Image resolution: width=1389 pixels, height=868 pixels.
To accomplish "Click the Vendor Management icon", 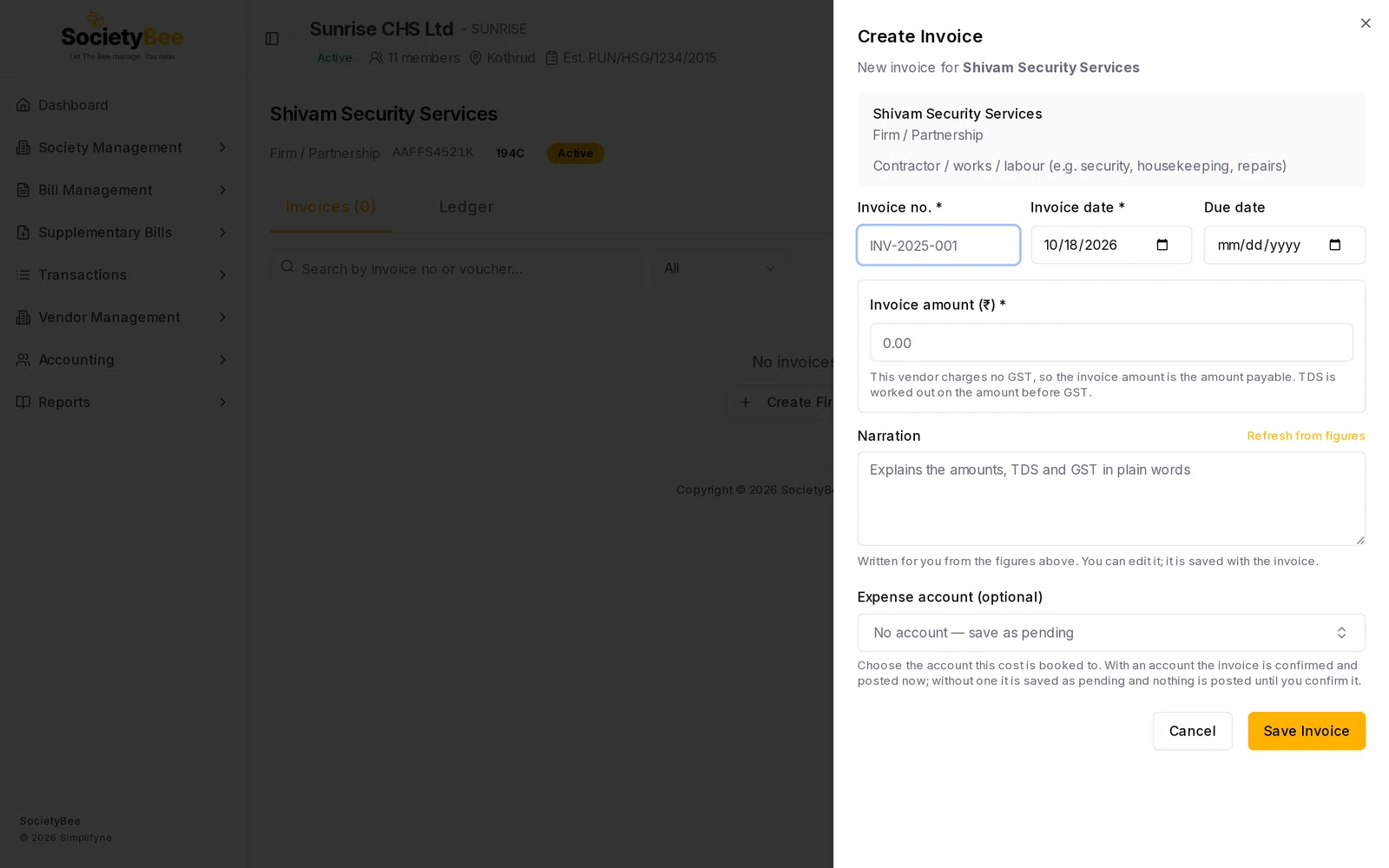I will pyautogui.click(x=23, y=318).
